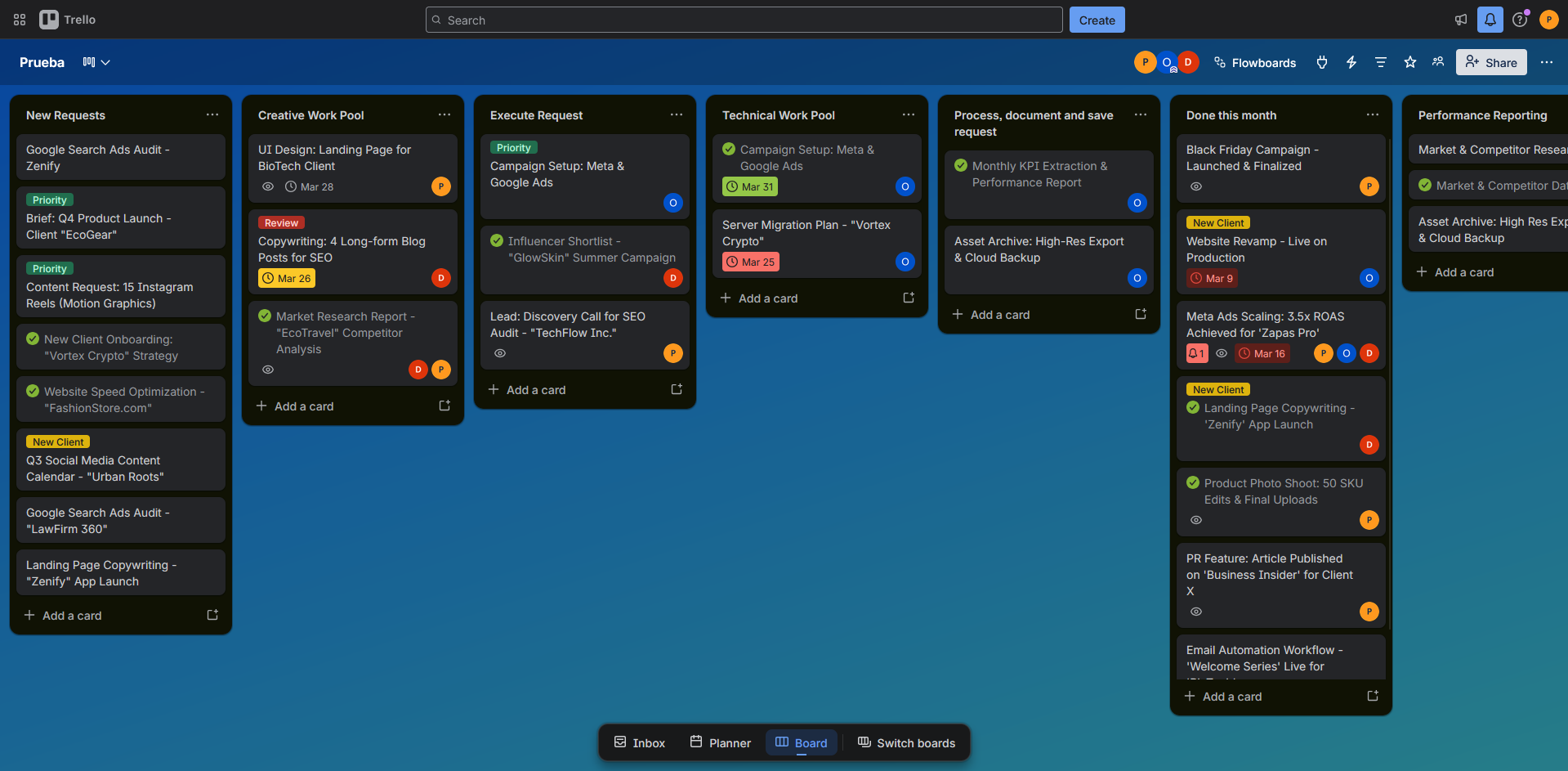Viewport: 1568px width, 771px height.
Task: Open the Automation lightning icon
Action: tap(1351, 63)
